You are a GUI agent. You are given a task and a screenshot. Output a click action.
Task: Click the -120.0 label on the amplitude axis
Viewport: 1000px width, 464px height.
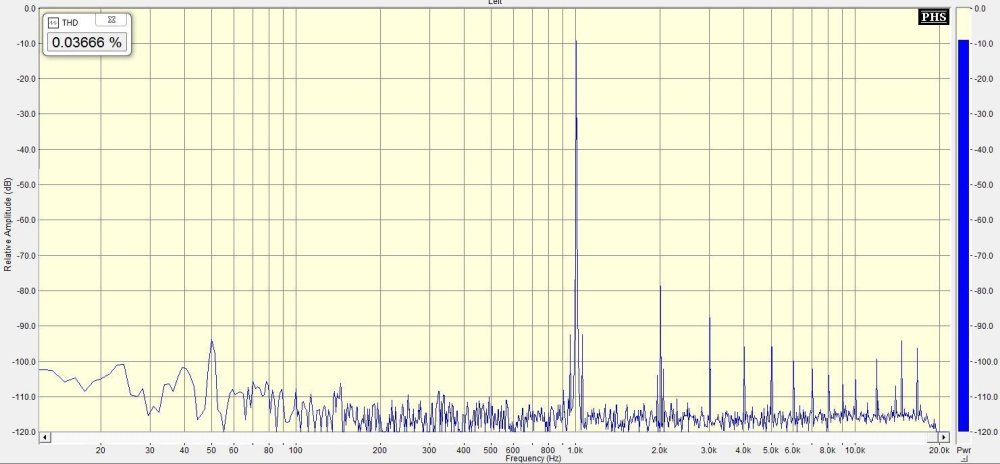coord(22,432)
